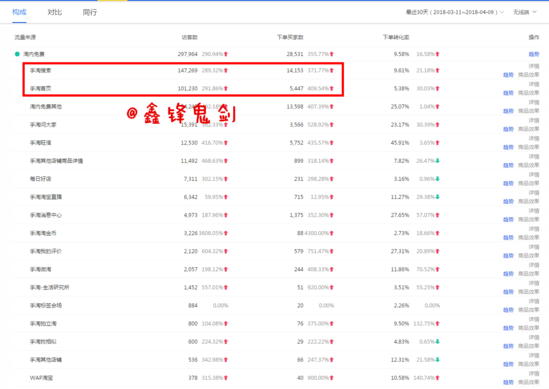The height and width of the screenshot is (389, 549).
Task: Open 趋势 for the 1,452 visitors row
Action: click(x=508, y=292)
